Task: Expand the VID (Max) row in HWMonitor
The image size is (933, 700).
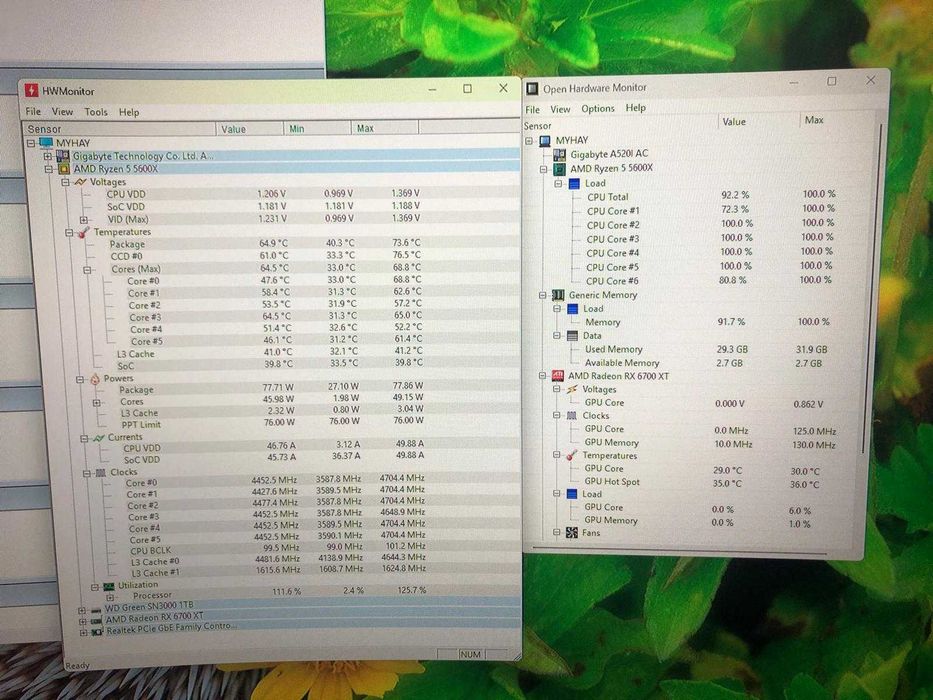Action: (83, 220)
